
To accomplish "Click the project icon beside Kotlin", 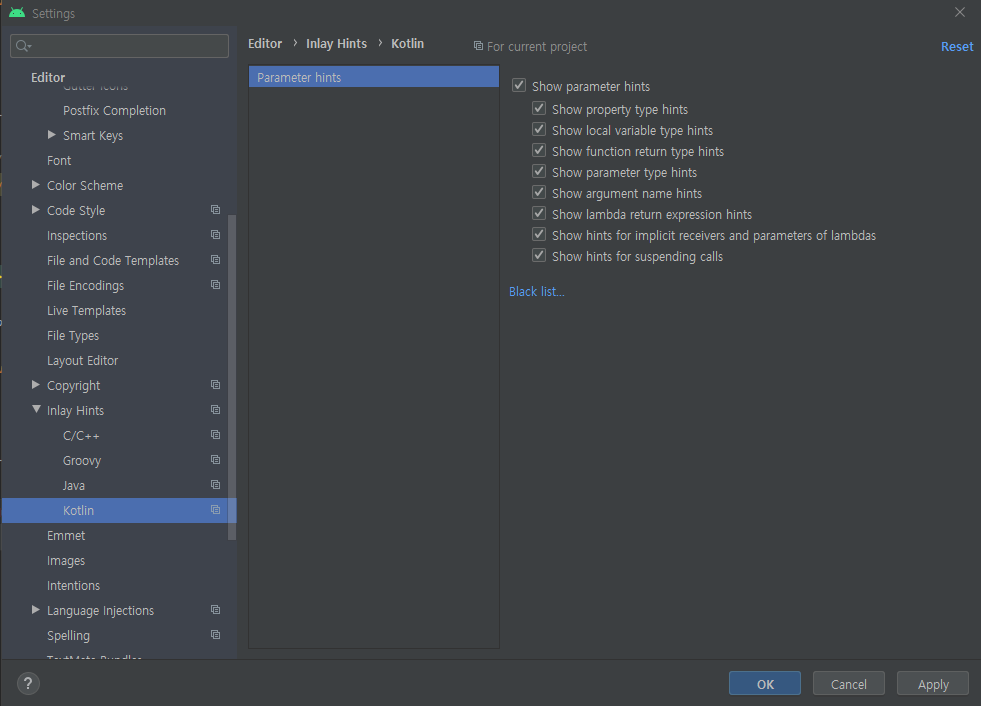I will click(x=215, y=510).
